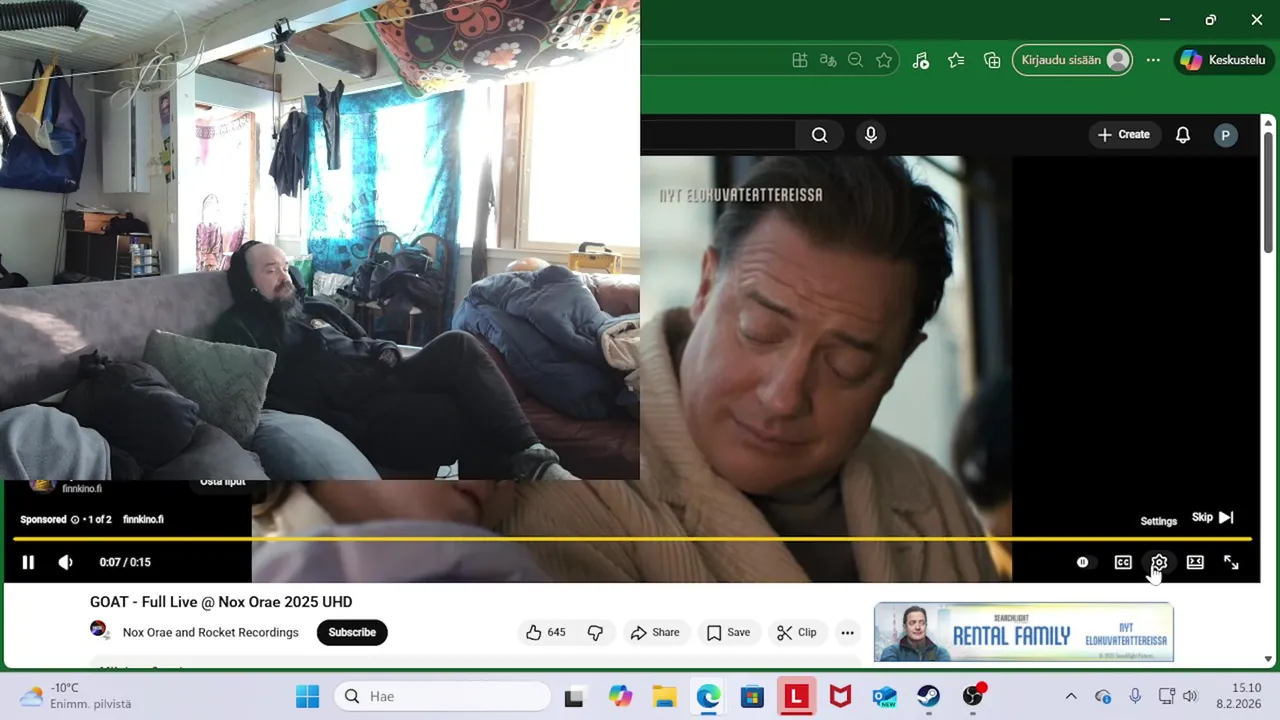Click inside the YouTube search field

coord(718,135)
